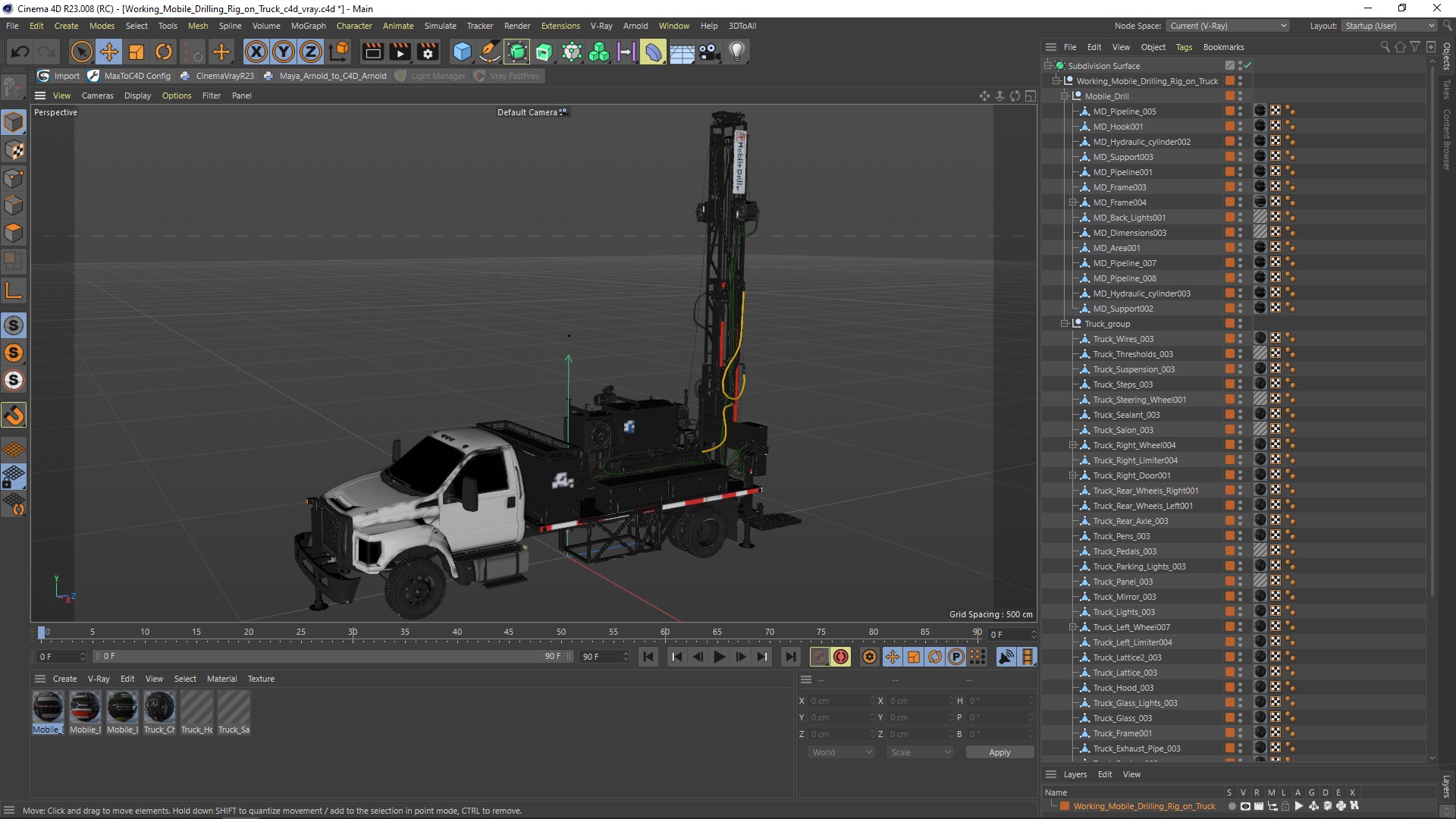Expand MD_Frame004 object
The height and width of the screenshot is (819, 1456).
click(1073, 202)
